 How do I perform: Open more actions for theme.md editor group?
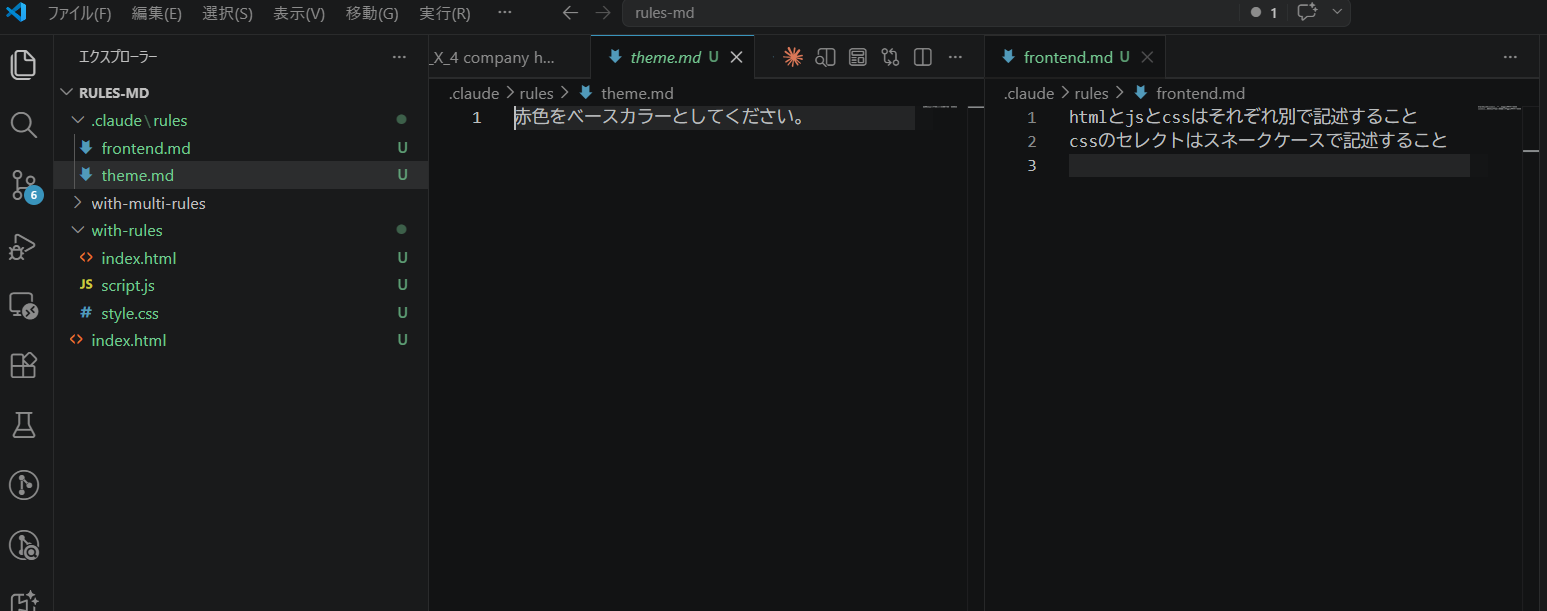click(x=955, y=57)
